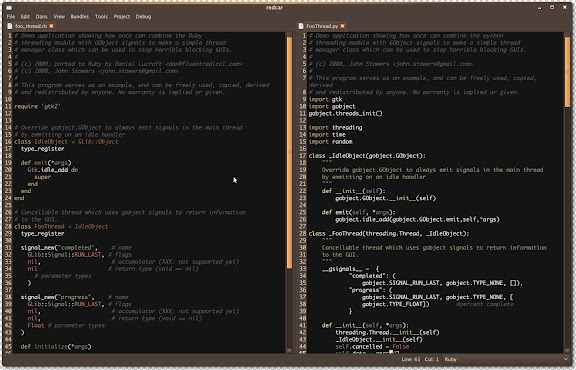Click "class _FooThread(threading.Thread, _IdleObject):" line

pos(389,234)
